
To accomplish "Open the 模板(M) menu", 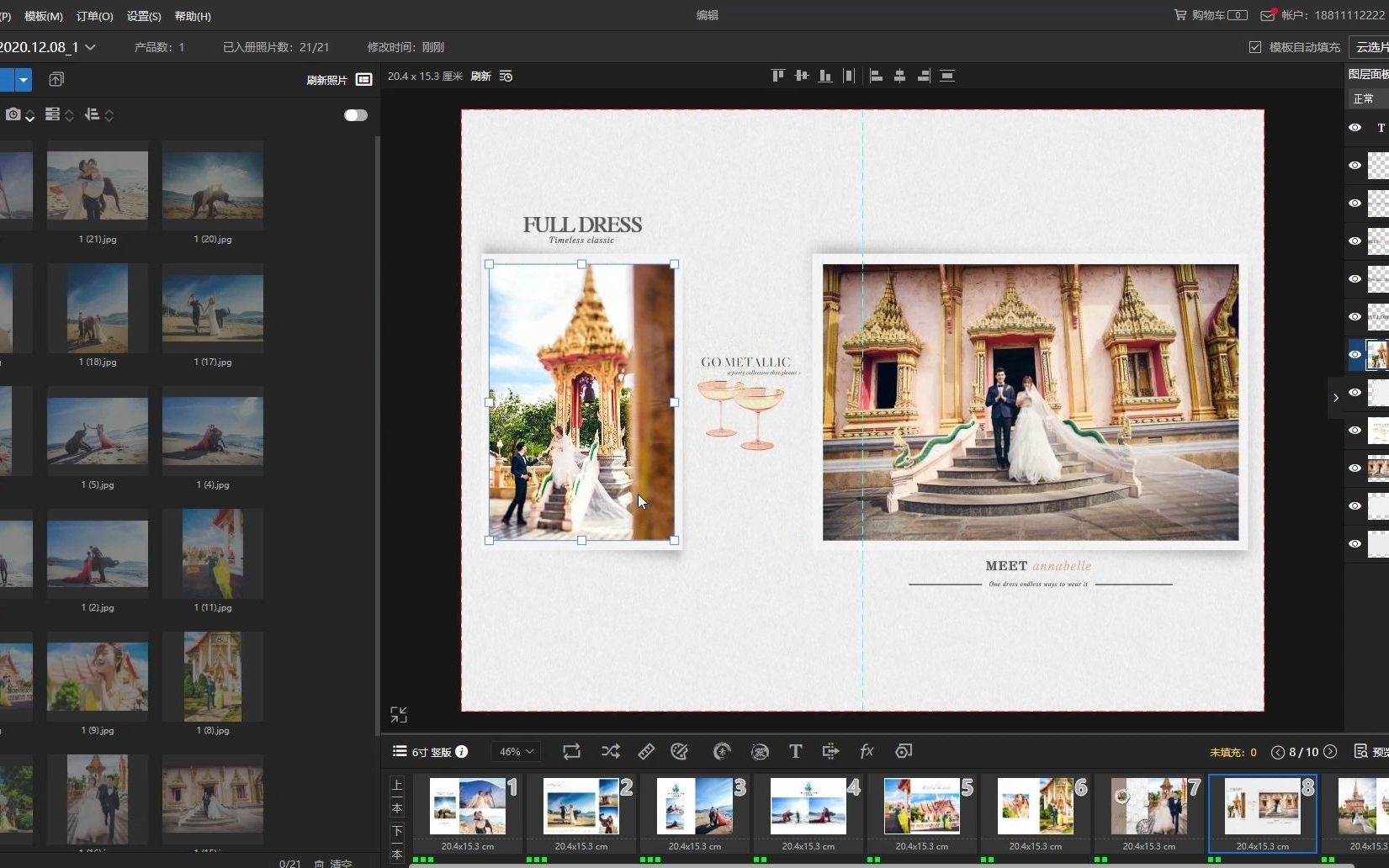I will point(44,16).
